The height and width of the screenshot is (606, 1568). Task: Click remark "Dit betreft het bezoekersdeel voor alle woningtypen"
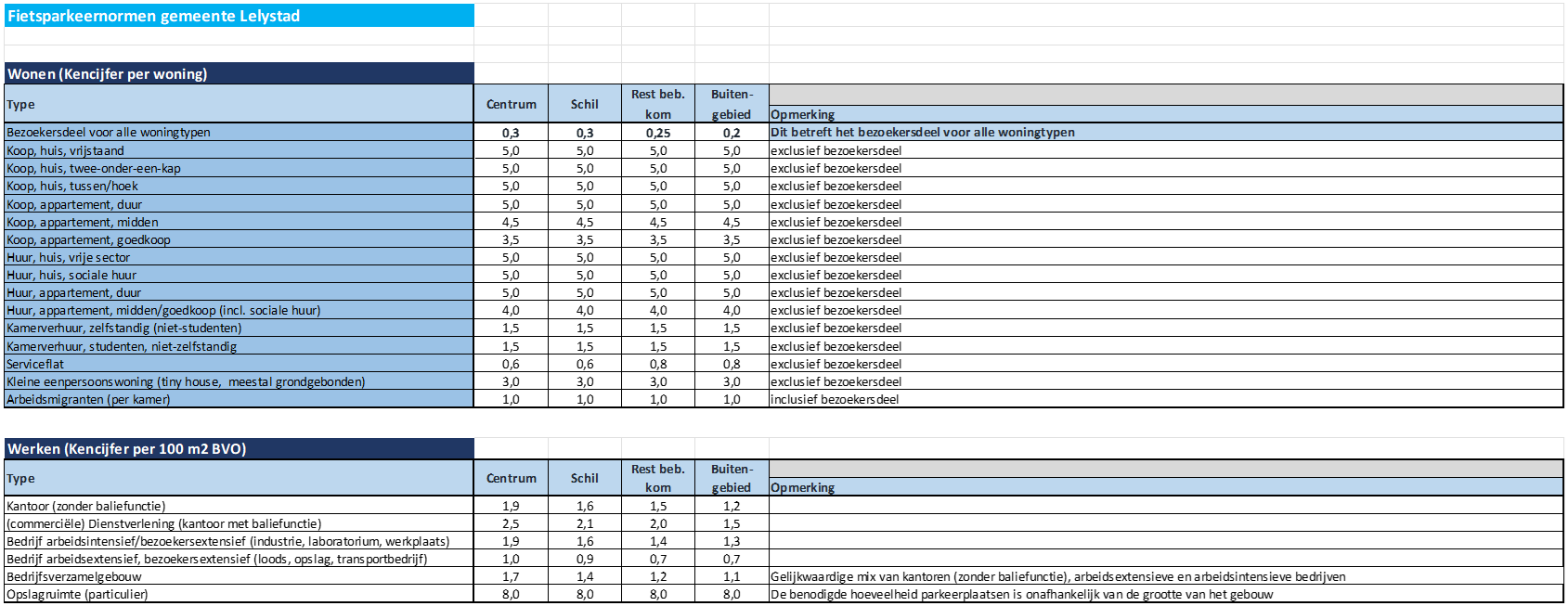pyautogui.click(x=923, y=133)
